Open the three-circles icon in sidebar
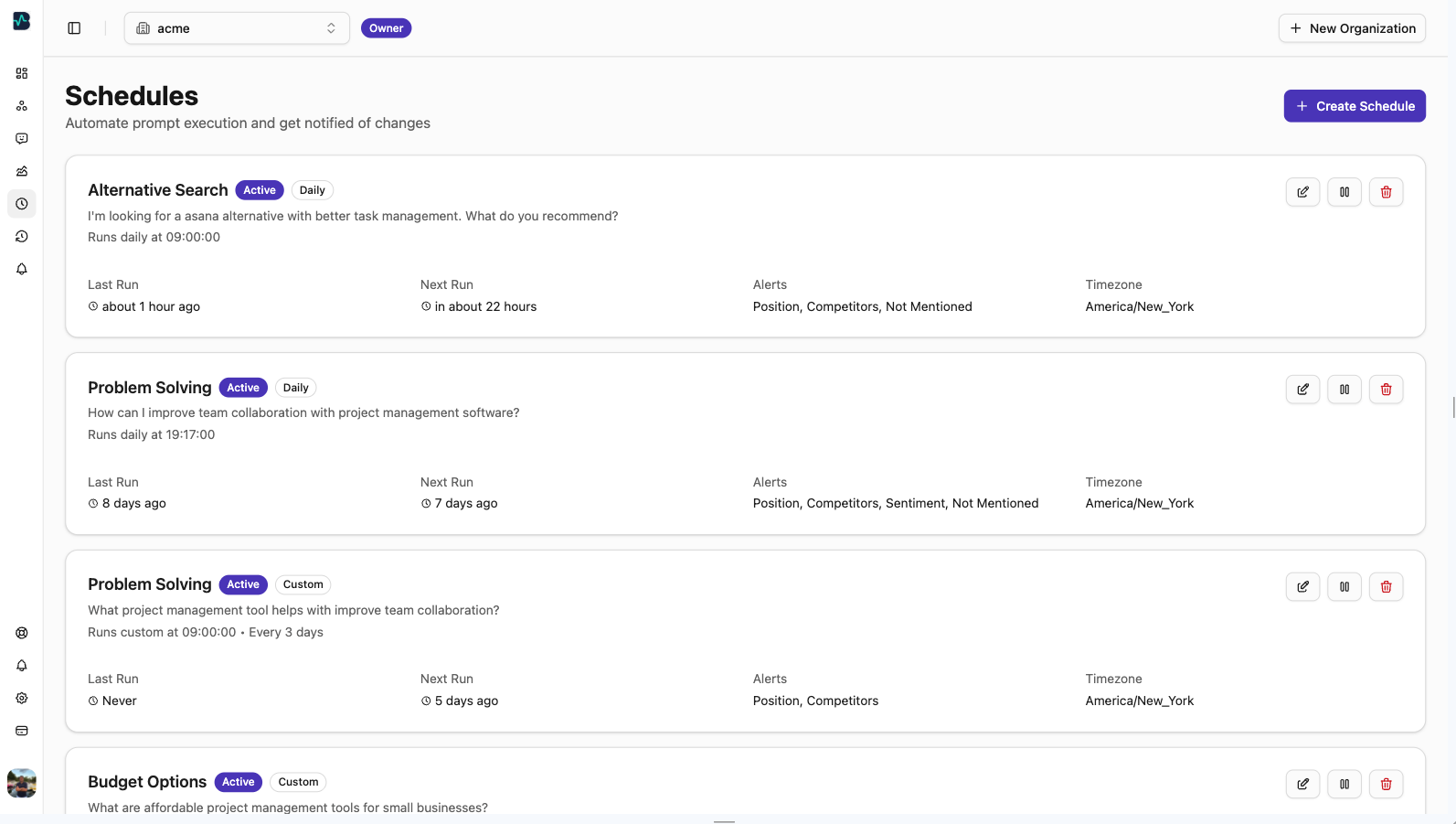Image resolution: width=1456 pixels, height=824 pixels. (x=22, y=106)
